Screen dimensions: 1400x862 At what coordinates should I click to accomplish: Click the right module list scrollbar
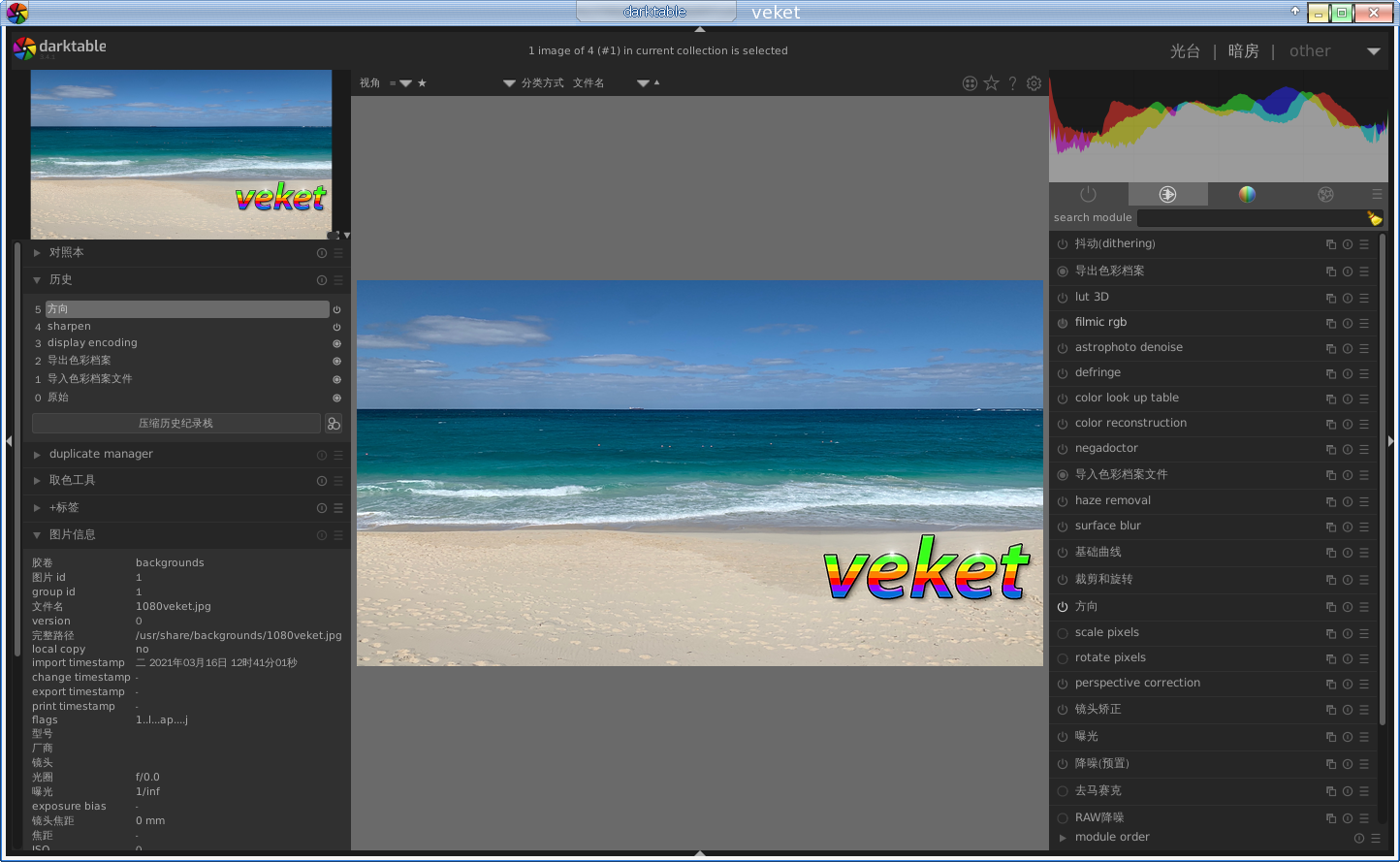pos(1383,480)
